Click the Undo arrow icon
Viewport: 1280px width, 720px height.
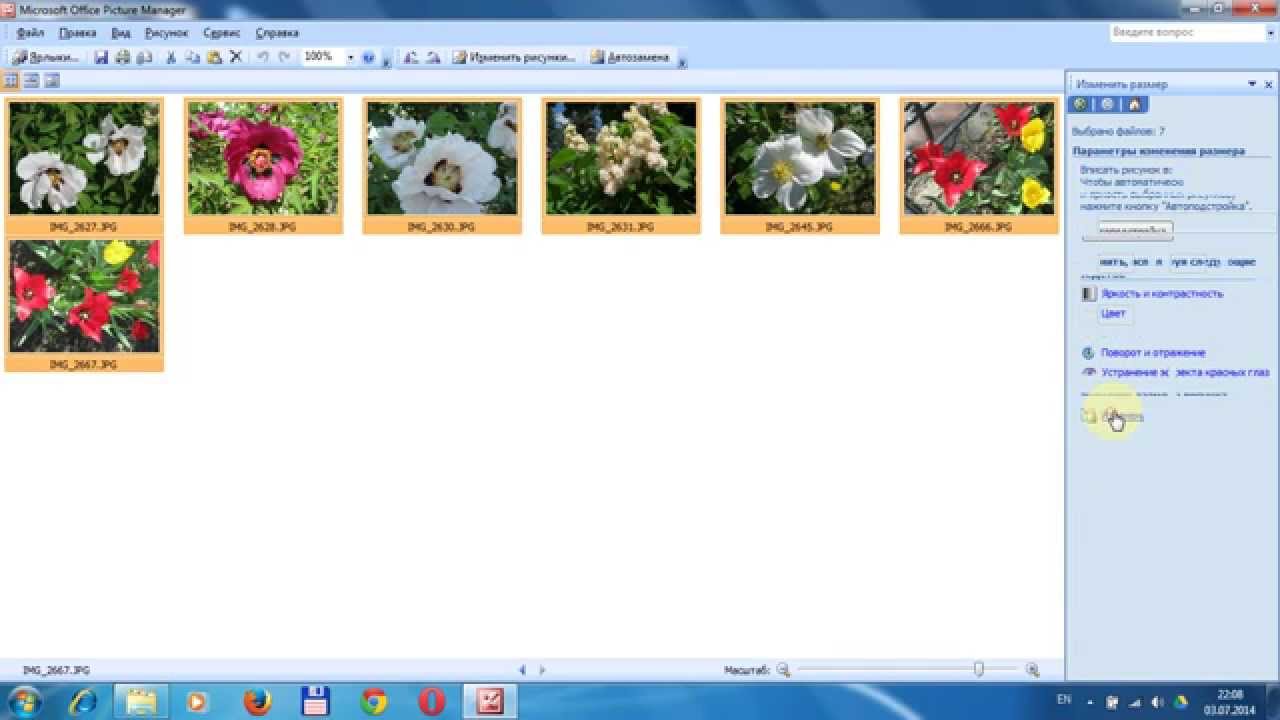pos(263,57)
